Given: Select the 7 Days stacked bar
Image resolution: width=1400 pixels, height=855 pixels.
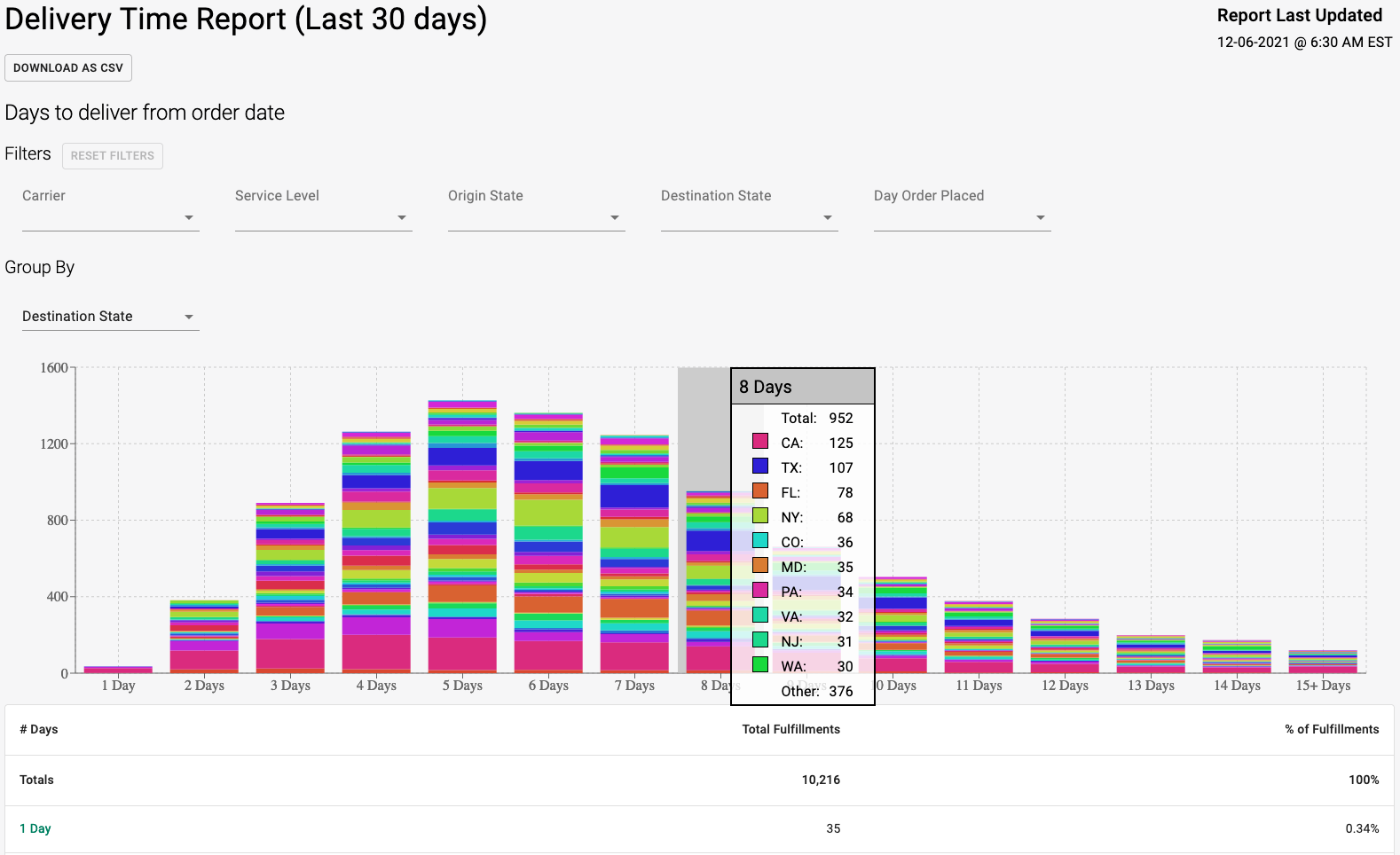Looking at the screenshot, I should point(634,554).
